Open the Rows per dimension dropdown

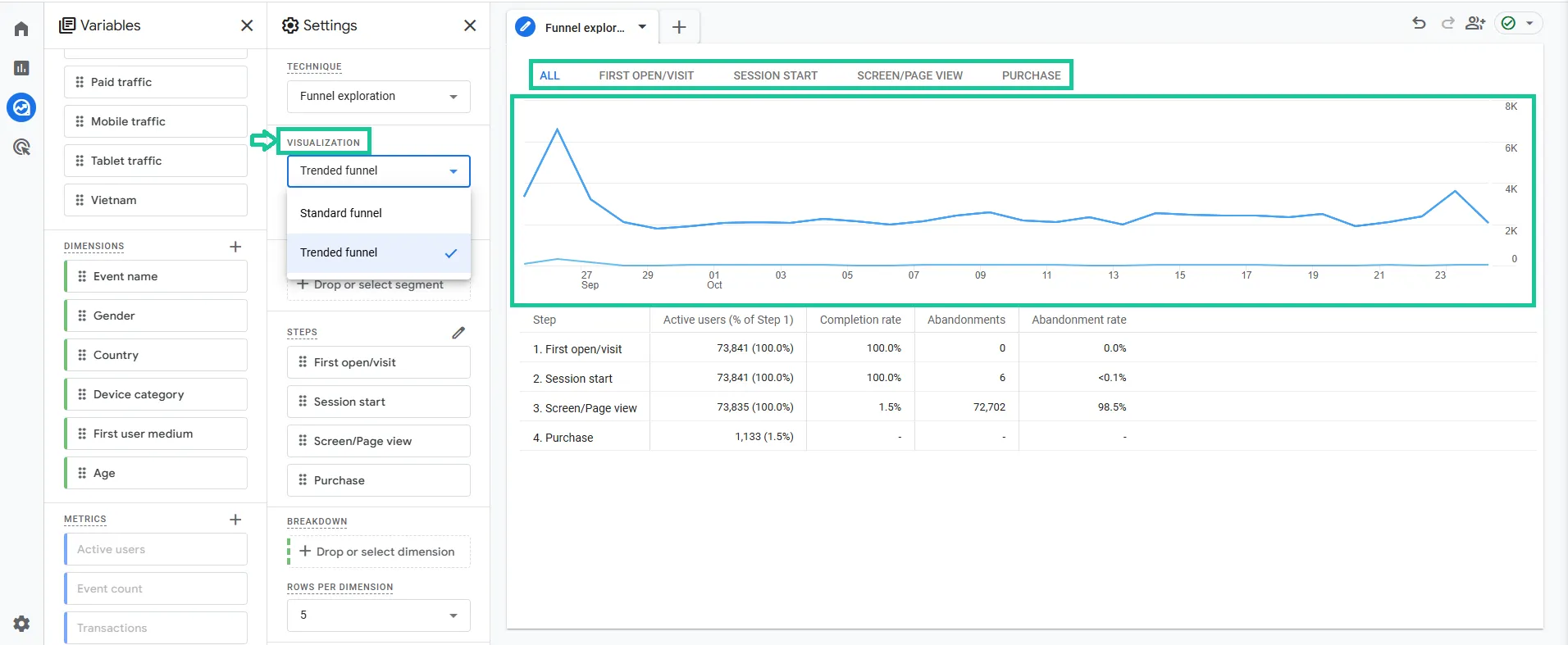click(x=379, y=615)
